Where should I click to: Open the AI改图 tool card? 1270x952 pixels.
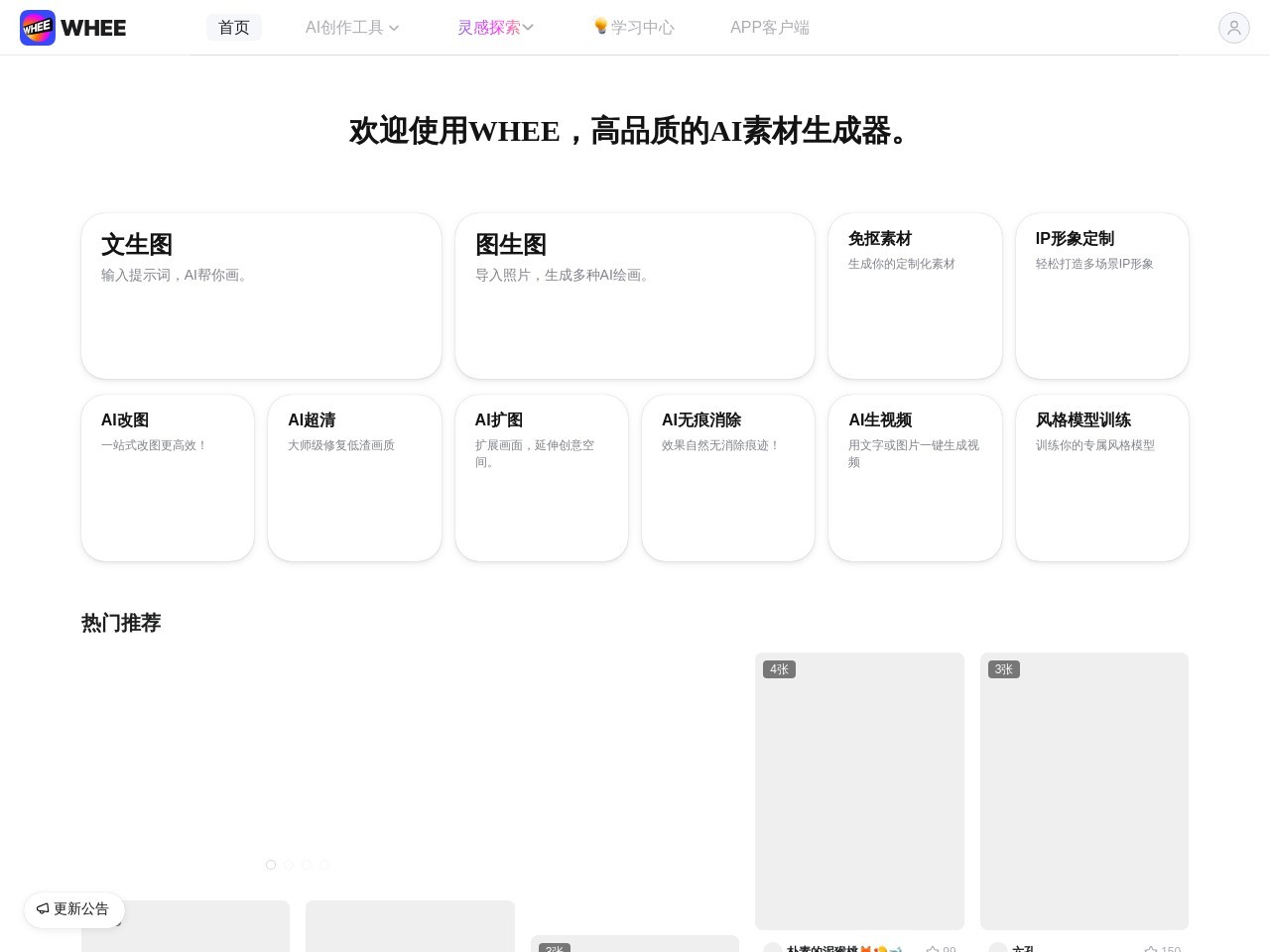pos(168,478)
